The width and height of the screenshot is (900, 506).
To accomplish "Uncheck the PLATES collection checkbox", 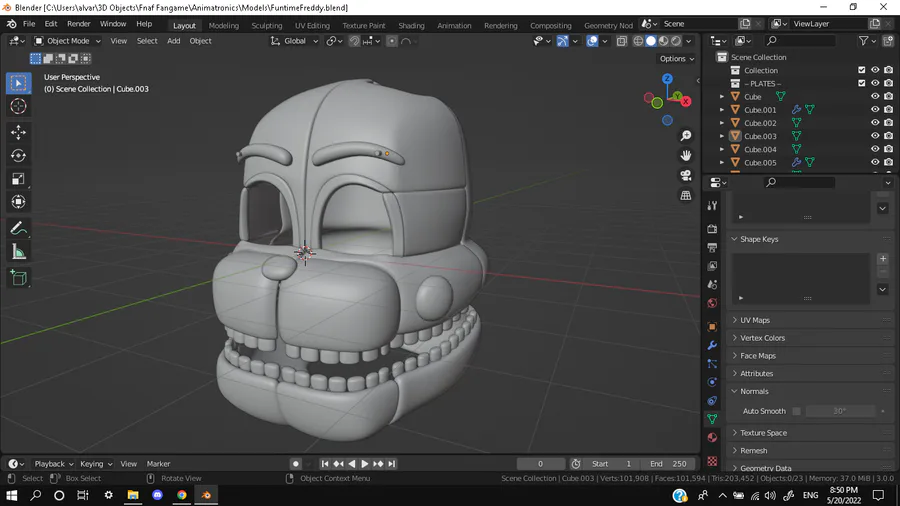I will 862,83.
